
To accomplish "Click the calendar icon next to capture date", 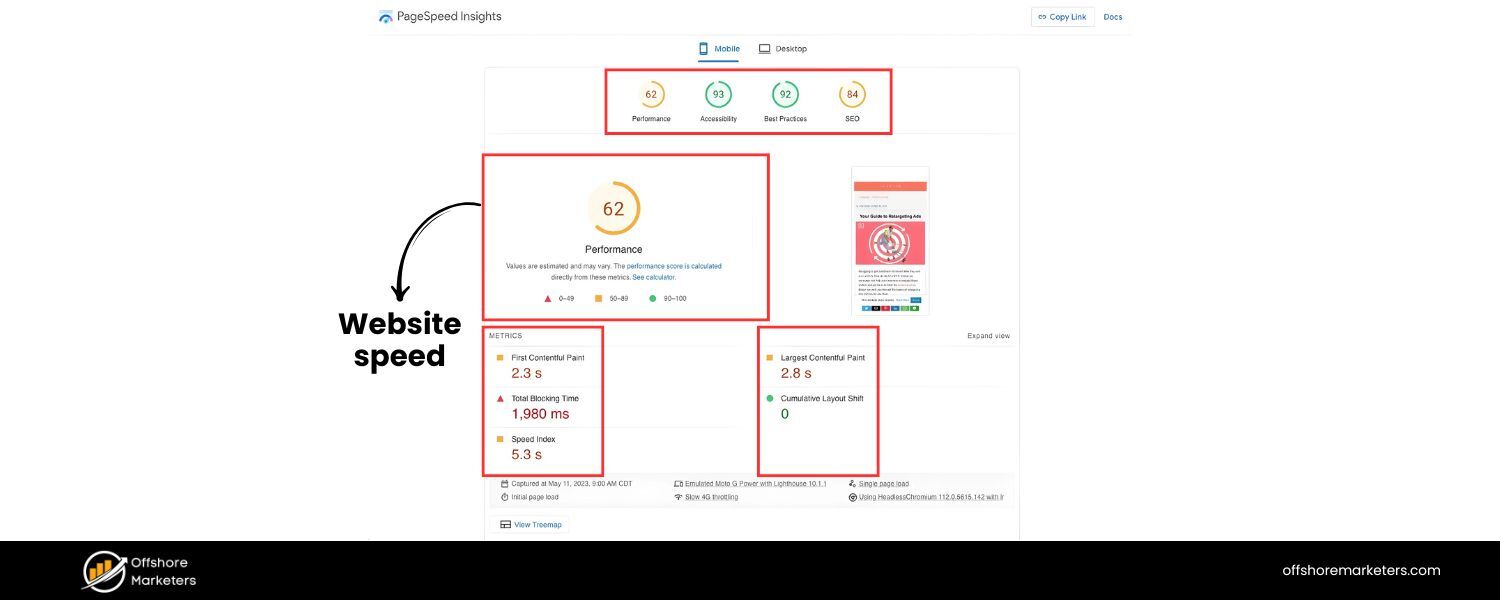I will coord(504,483).
